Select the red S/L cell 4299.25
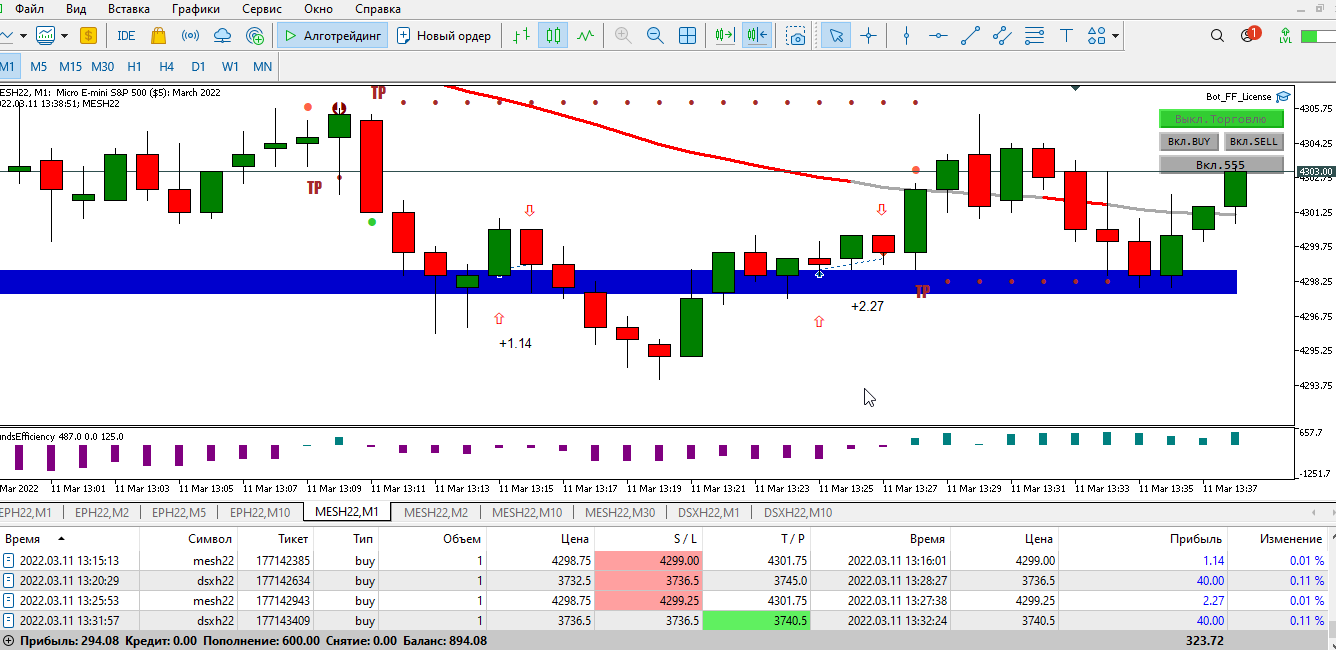 pos(649,601)
